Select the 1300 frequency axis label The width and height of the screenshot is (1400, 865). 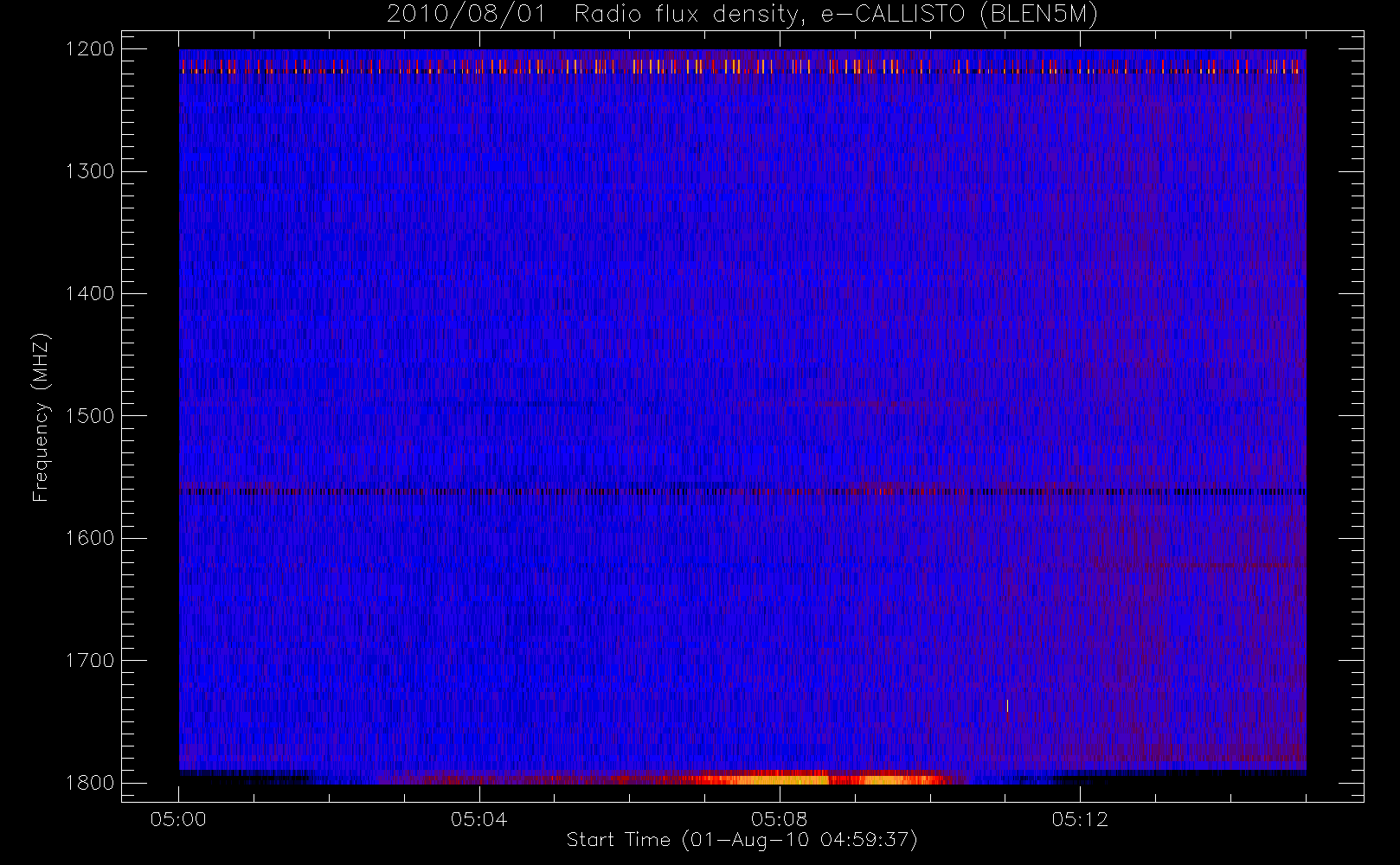pos(90,171)
